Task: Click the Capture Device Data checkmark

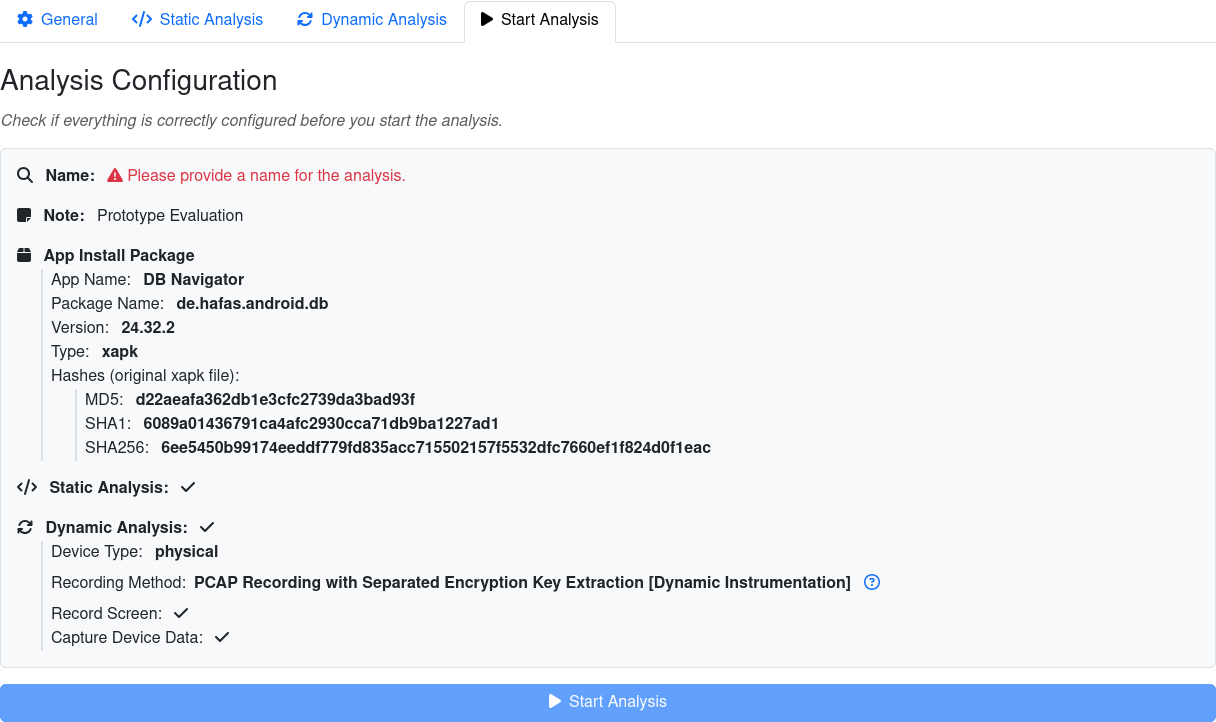Action: pyautogui.click(x=222, y=637)
